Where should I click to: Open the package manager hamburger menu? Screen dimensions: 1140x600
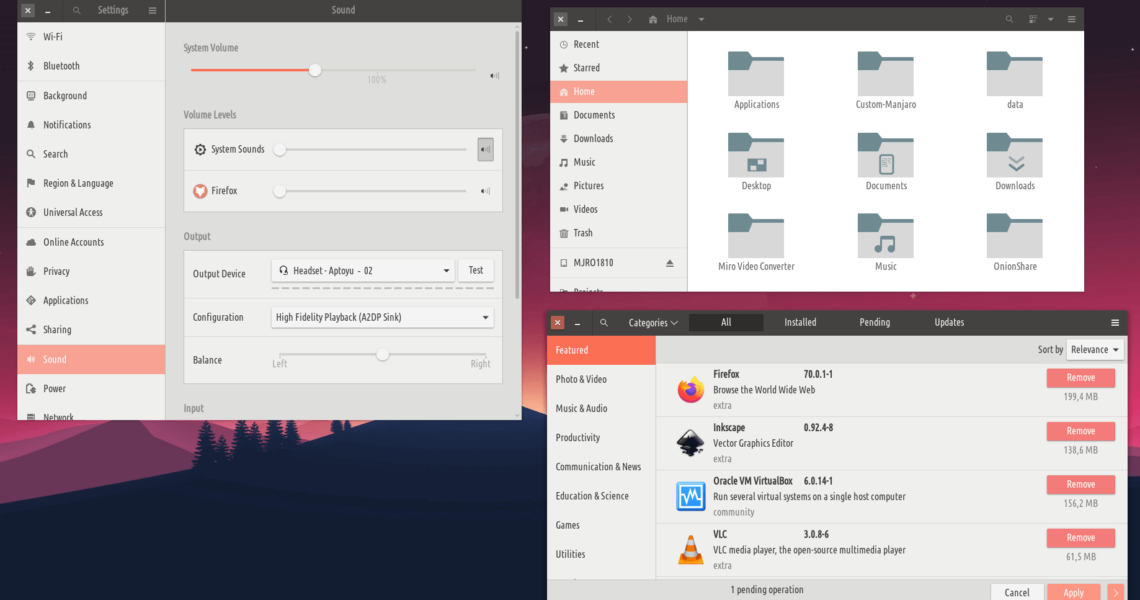[1114, 323]
